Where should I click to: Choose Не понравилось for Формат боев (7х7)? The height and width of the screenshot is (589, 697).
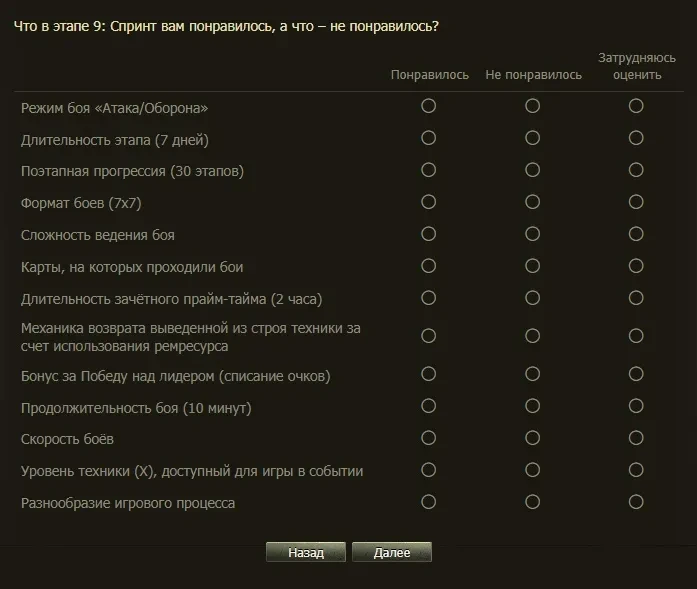[533, 202]
